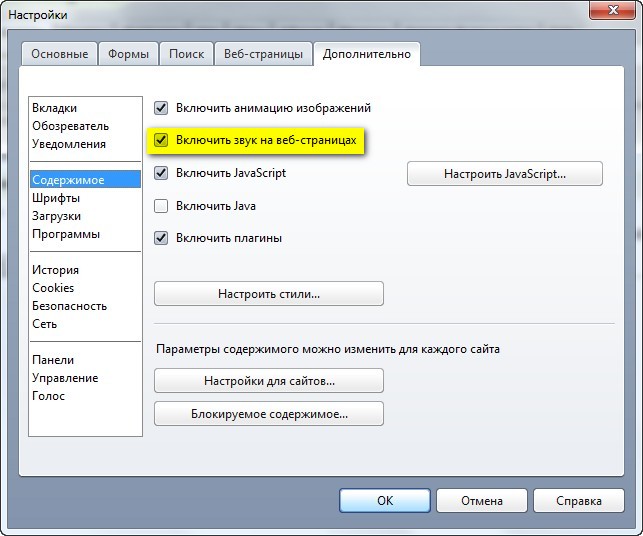Open the Формы tab
The height and width of the screenshot is (536, 643).
pos(128,54)
